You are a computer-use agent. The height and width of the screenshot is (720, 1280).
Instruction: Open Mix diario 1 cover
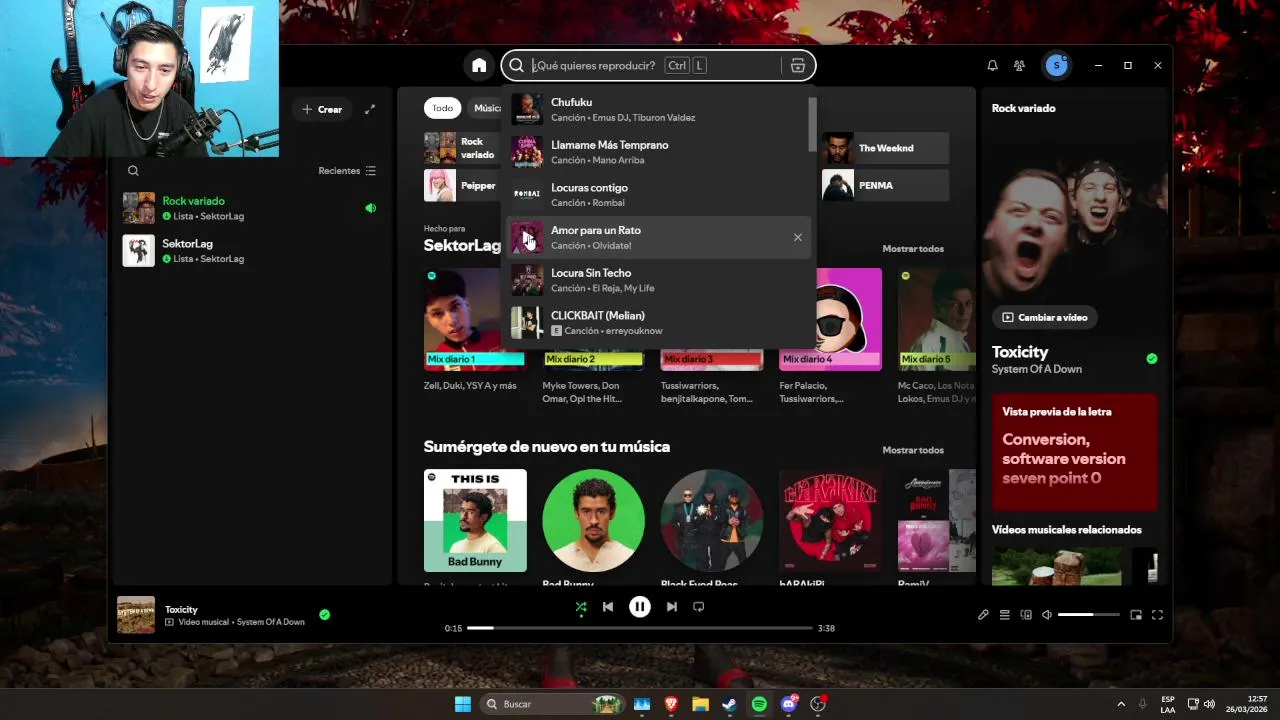pos(475,319)
